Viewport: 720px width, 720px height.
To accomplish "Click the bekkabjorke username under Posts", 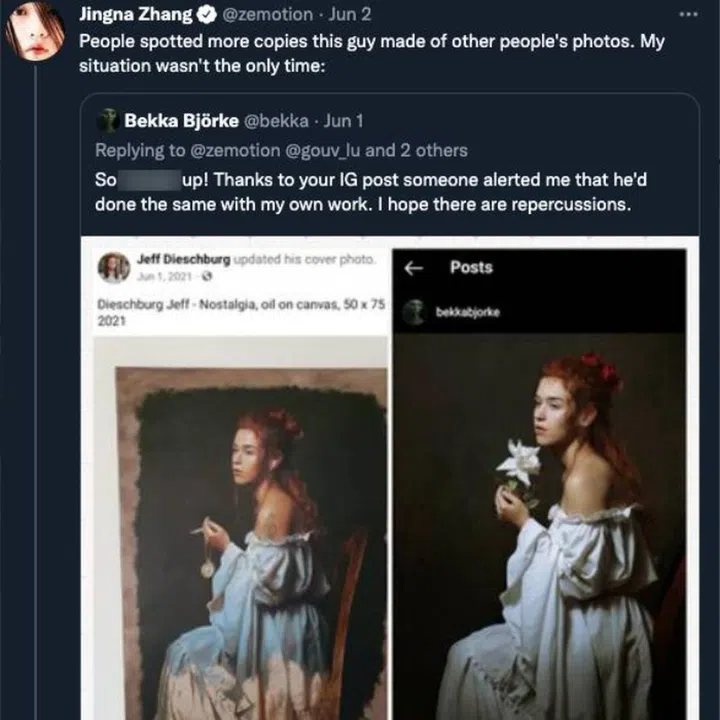I will point(468,312).
